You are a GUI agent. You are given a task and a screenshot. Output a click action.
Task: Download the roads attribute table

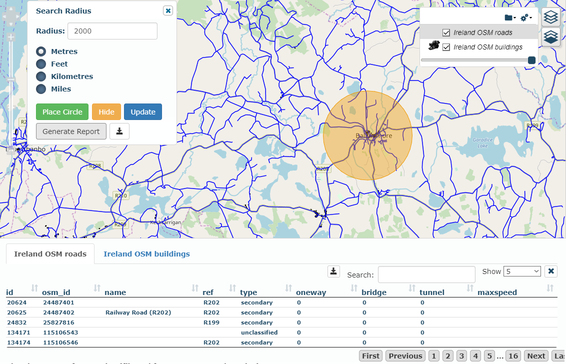(x=334, y=271)
